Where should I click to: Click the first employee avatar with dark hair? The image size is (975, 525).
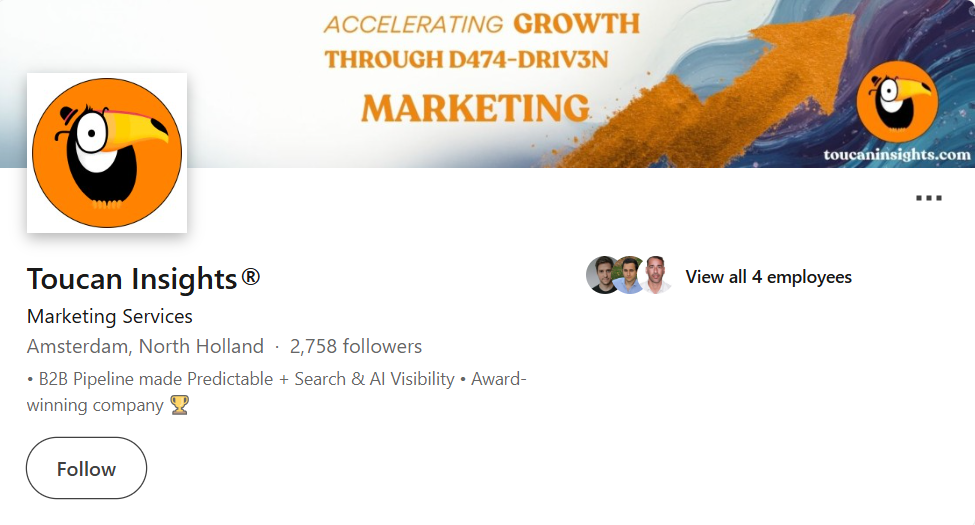[602, 276]
